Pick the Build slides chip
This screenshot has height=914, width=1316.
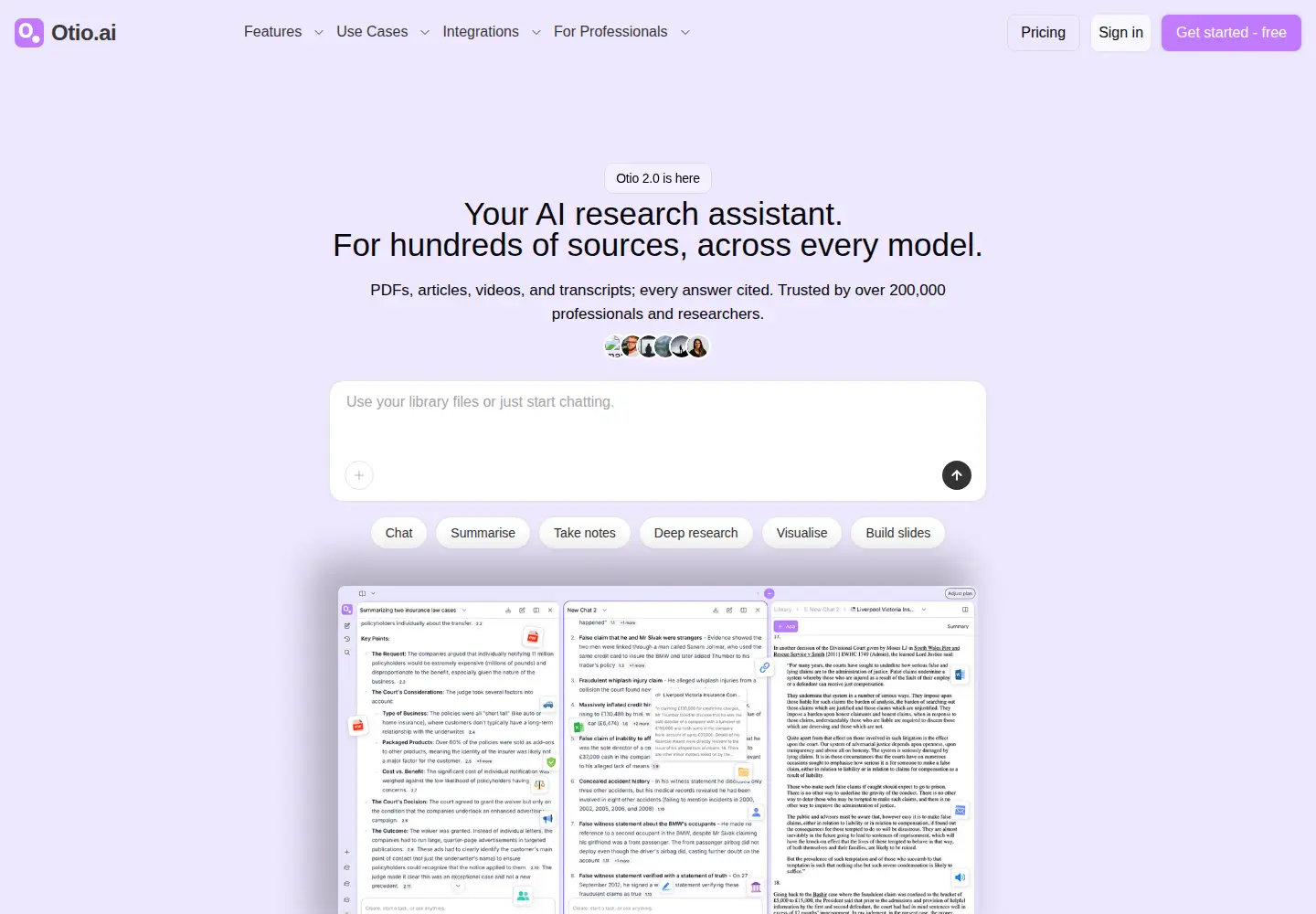point(898,533)
